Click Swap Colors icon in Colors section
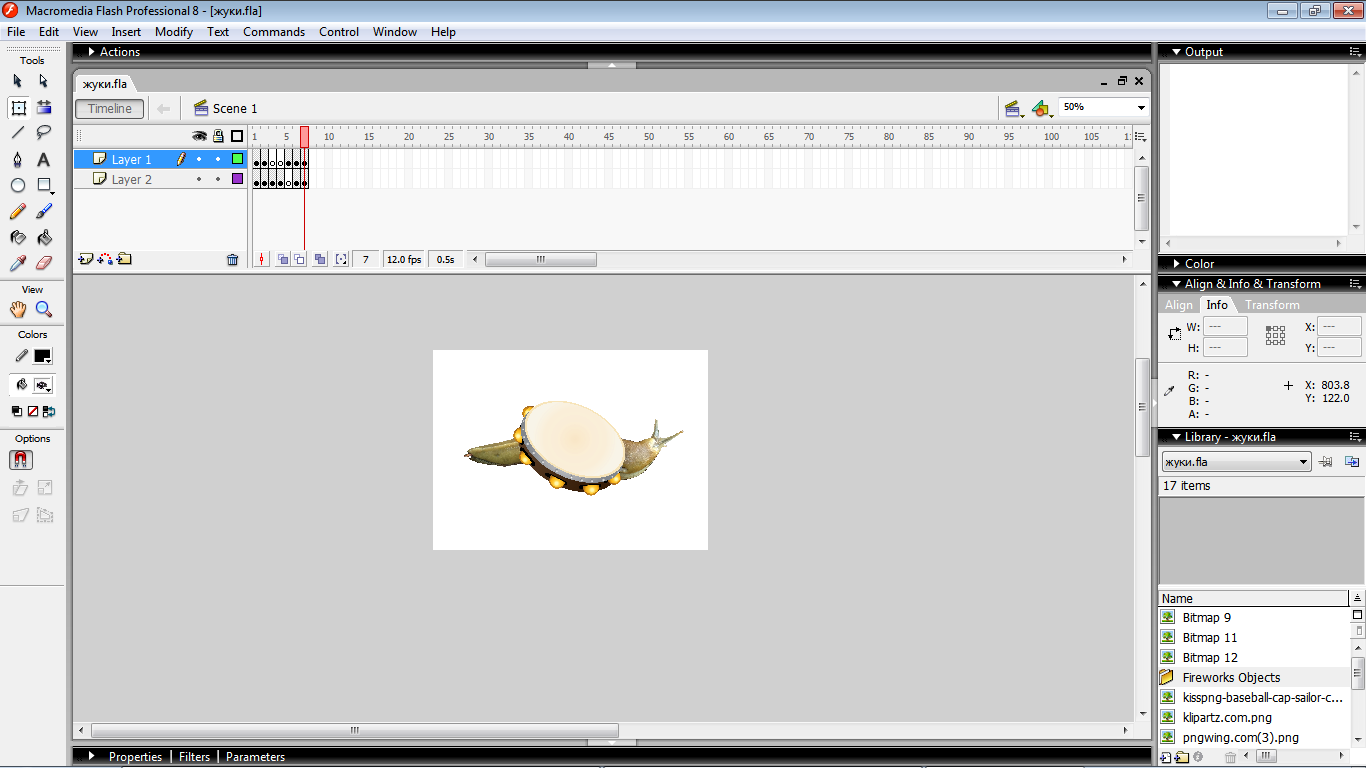 (49, 411)
